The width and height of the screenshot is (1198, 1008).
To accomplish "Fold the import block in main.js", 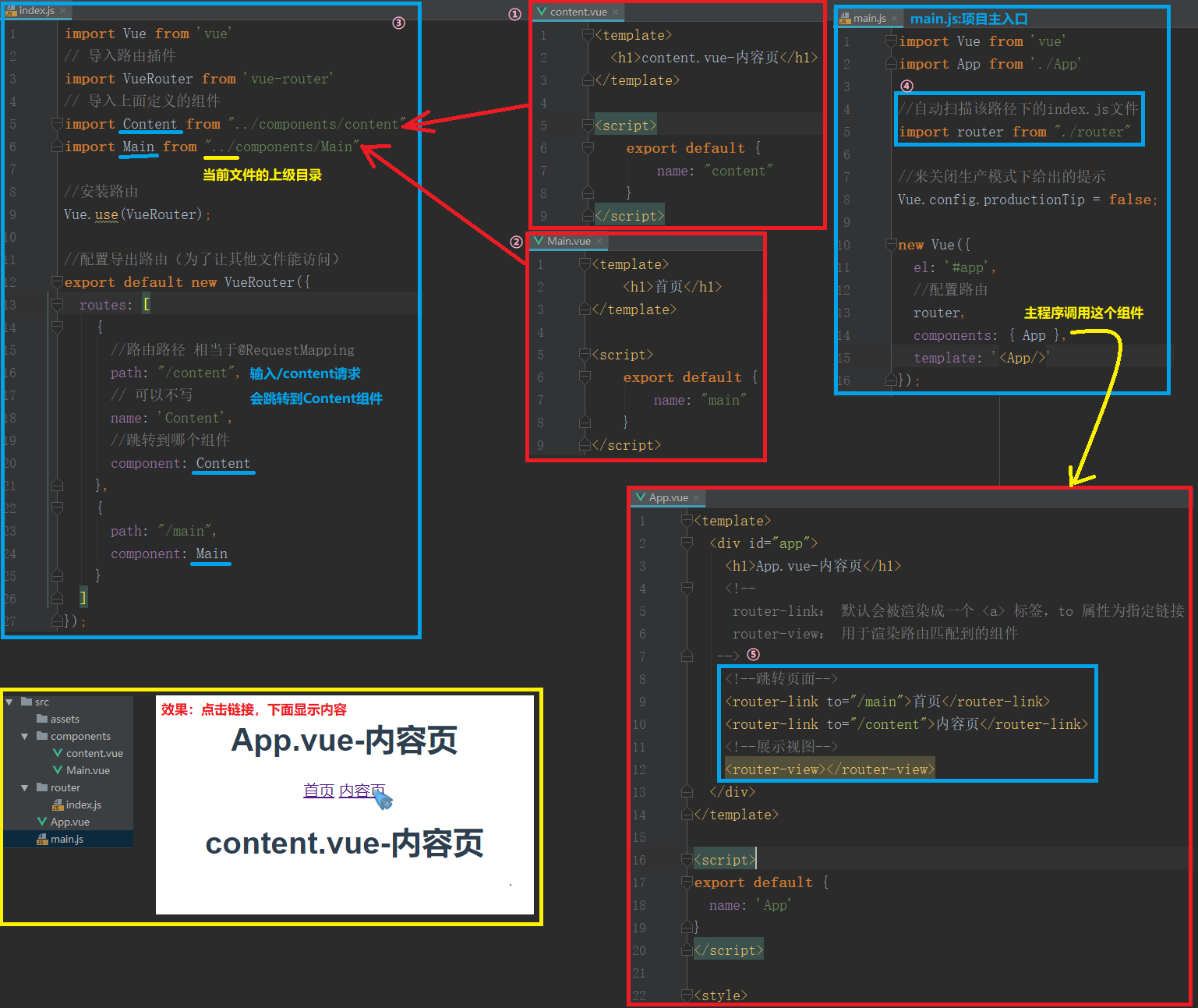I will 892,41.
